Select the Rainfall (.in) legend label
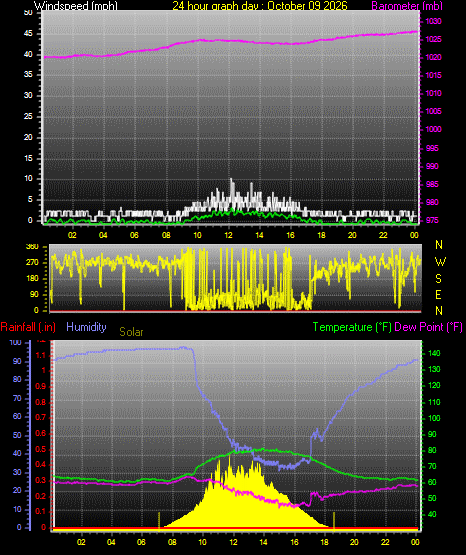466x555 pixels. click(x=28, y=327)
